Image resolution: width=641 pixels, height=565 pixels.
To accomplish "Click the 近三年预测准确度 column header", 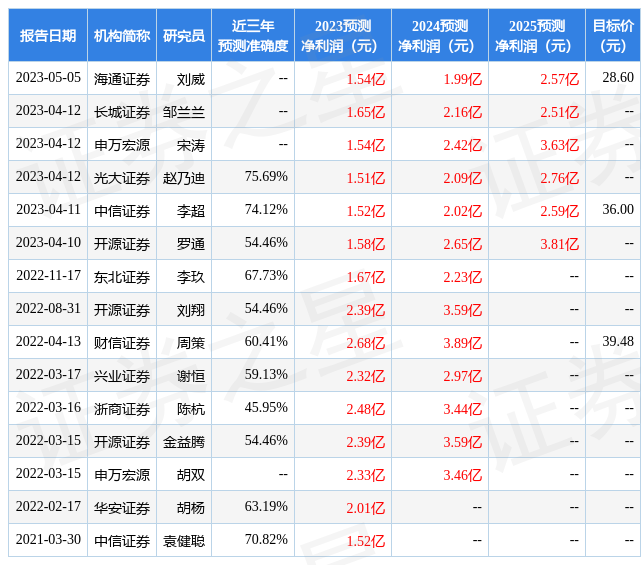I will pyautogui.click(x=253, y=36).
